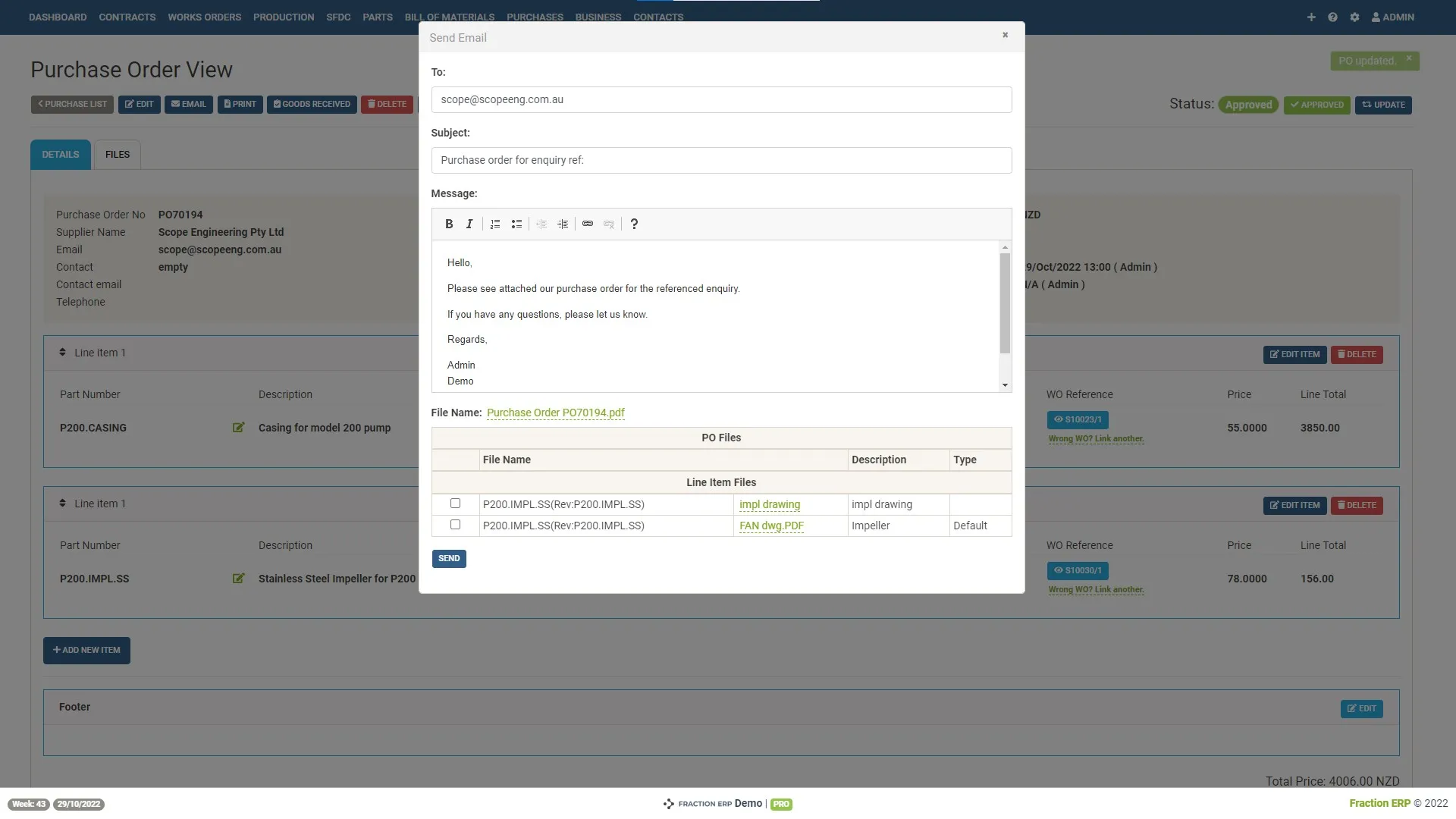Expand the first Line item 1 sort arrows
This screenshot has width=1456, height=819.
click(62, 353)
